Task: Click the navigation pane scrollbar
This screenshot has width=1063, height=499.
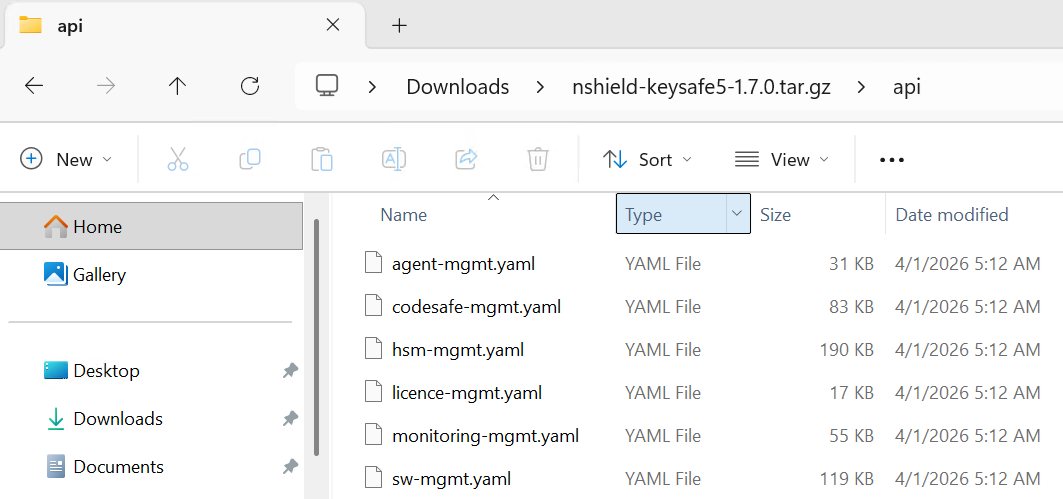Action: [x=316, y=337]
